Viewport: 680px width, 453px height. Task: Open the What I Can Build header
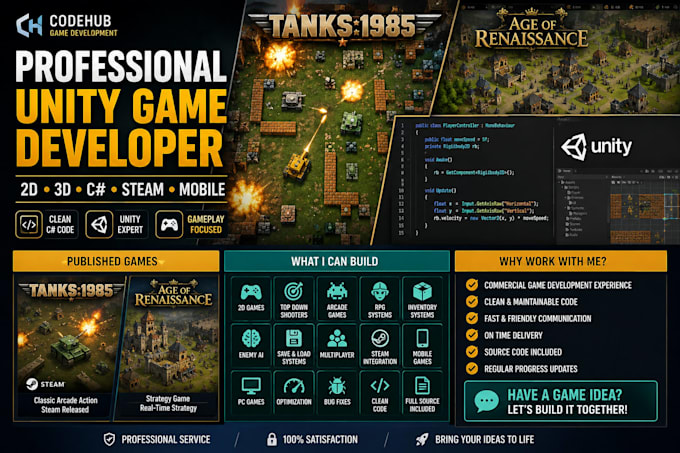point(337,261)
